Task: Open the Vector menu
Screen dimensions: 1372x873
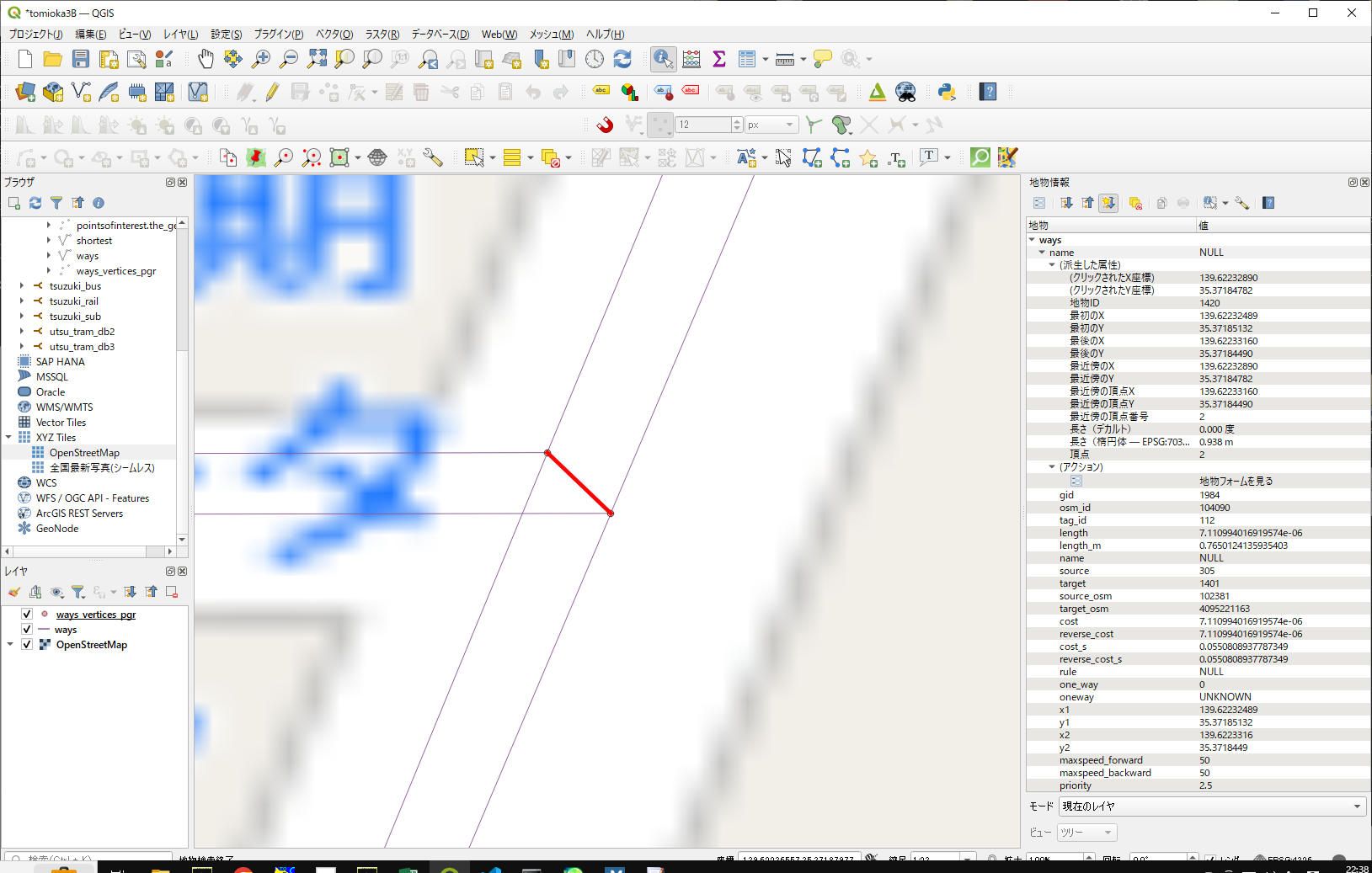Action: point(334,35)
